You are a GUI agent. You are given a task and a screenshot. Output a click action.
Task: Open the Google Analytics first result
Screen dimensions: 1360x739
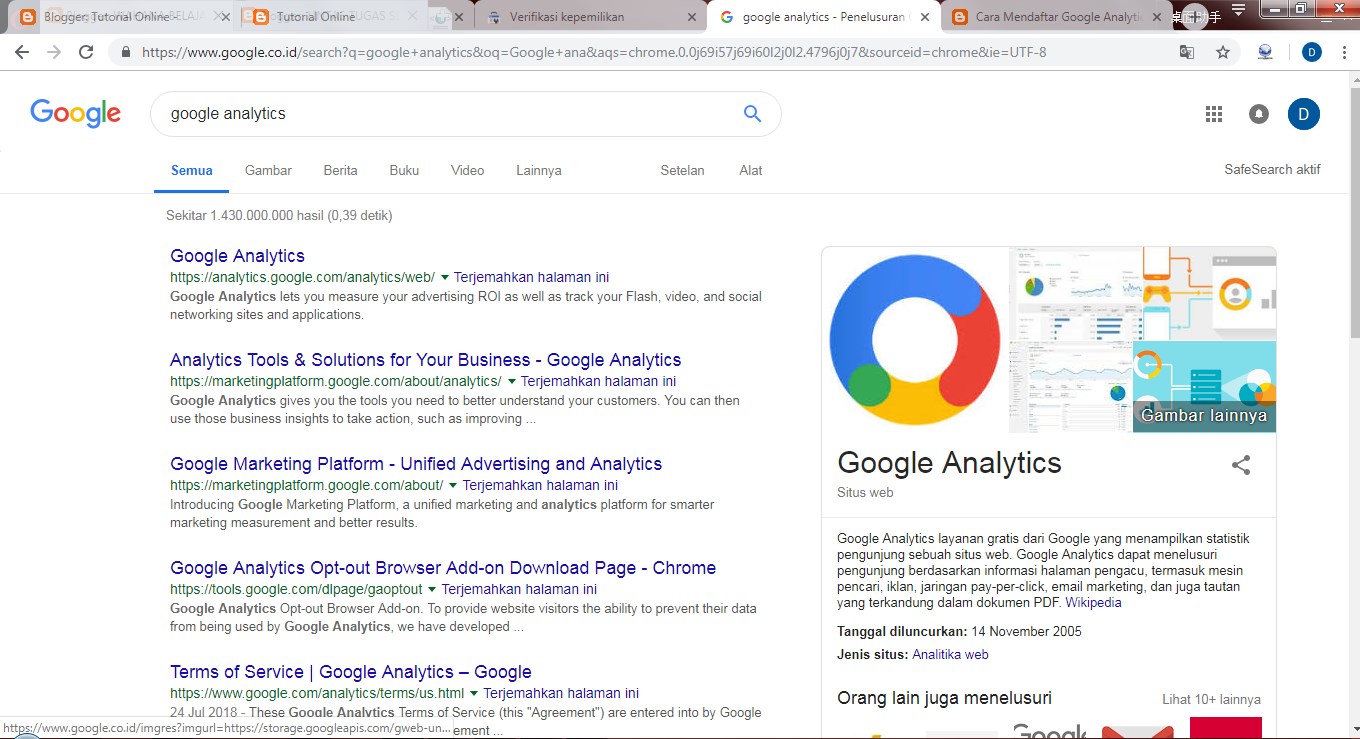[x=237, y=256]
